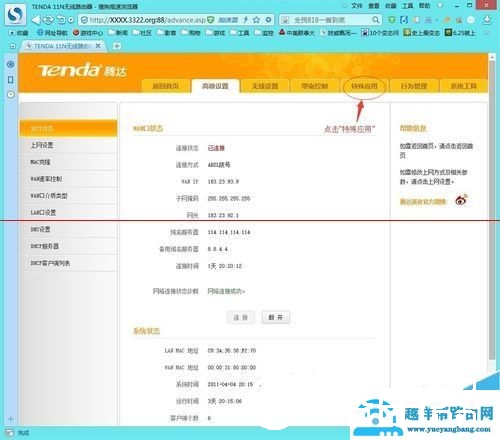Click the browser search box
Viewport: 500px width, 440px height.
pyautogui.click(x=330, y=20)
